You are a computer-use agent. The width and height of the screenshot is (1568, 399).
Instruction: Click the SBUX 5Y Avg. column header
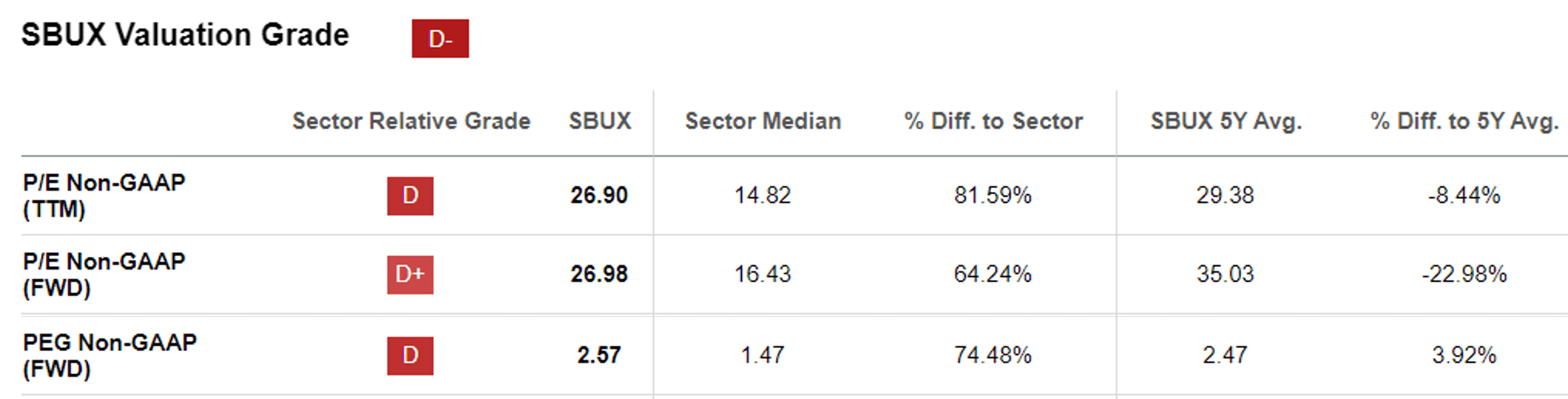pyautogui.click(x=1226, y=121)
